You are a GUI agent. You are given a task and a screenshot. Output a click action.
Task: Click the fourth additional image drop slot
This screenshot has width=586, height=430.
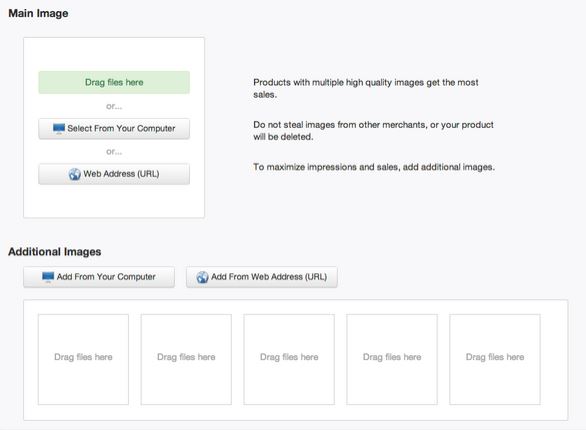tap(392, 359)
